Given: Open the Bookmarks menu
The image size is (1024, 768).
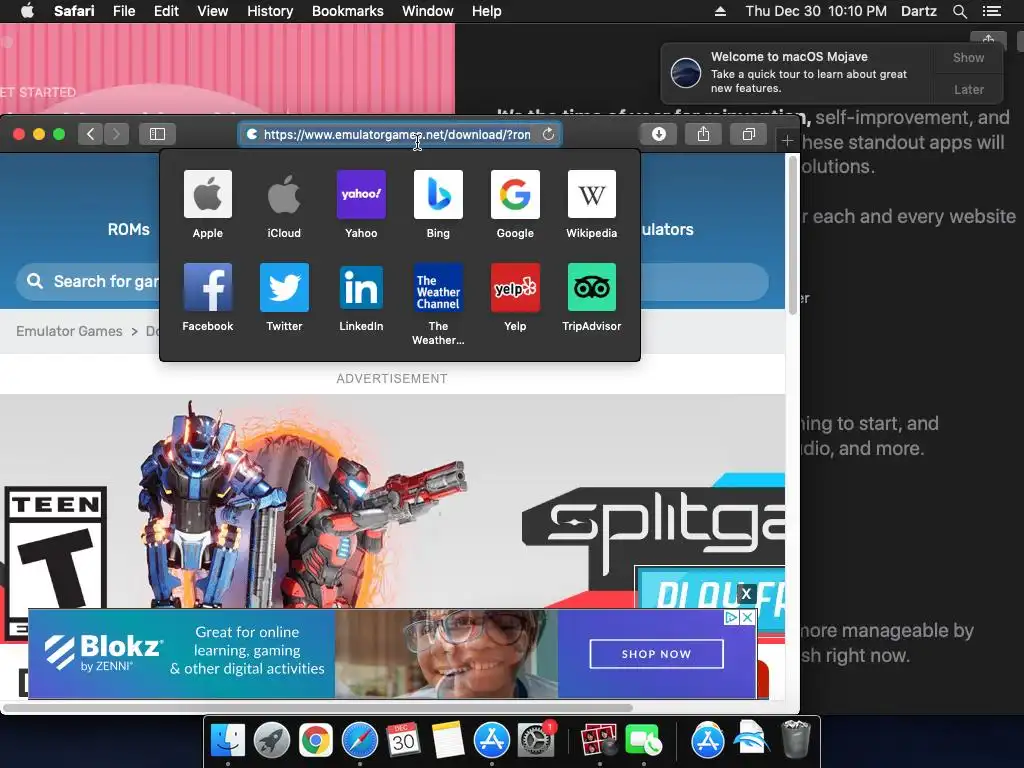Looking at the screenshot, I should point(347,11).
